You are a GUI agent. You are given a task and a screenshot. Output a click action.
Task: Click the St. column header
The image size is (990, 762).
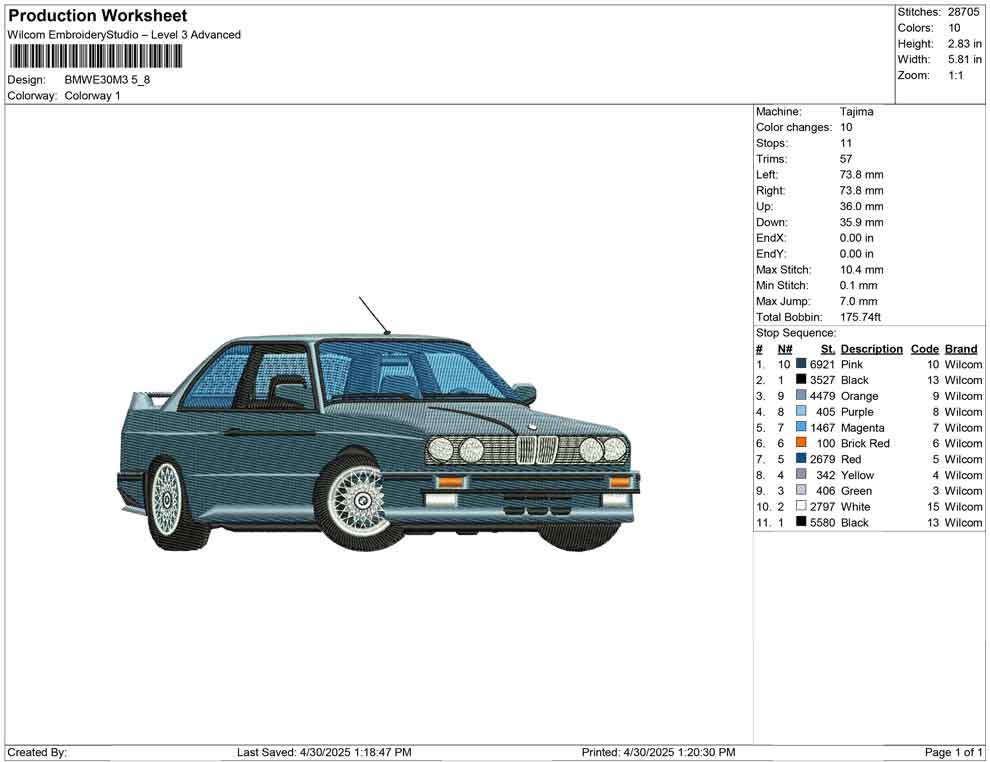827,349
